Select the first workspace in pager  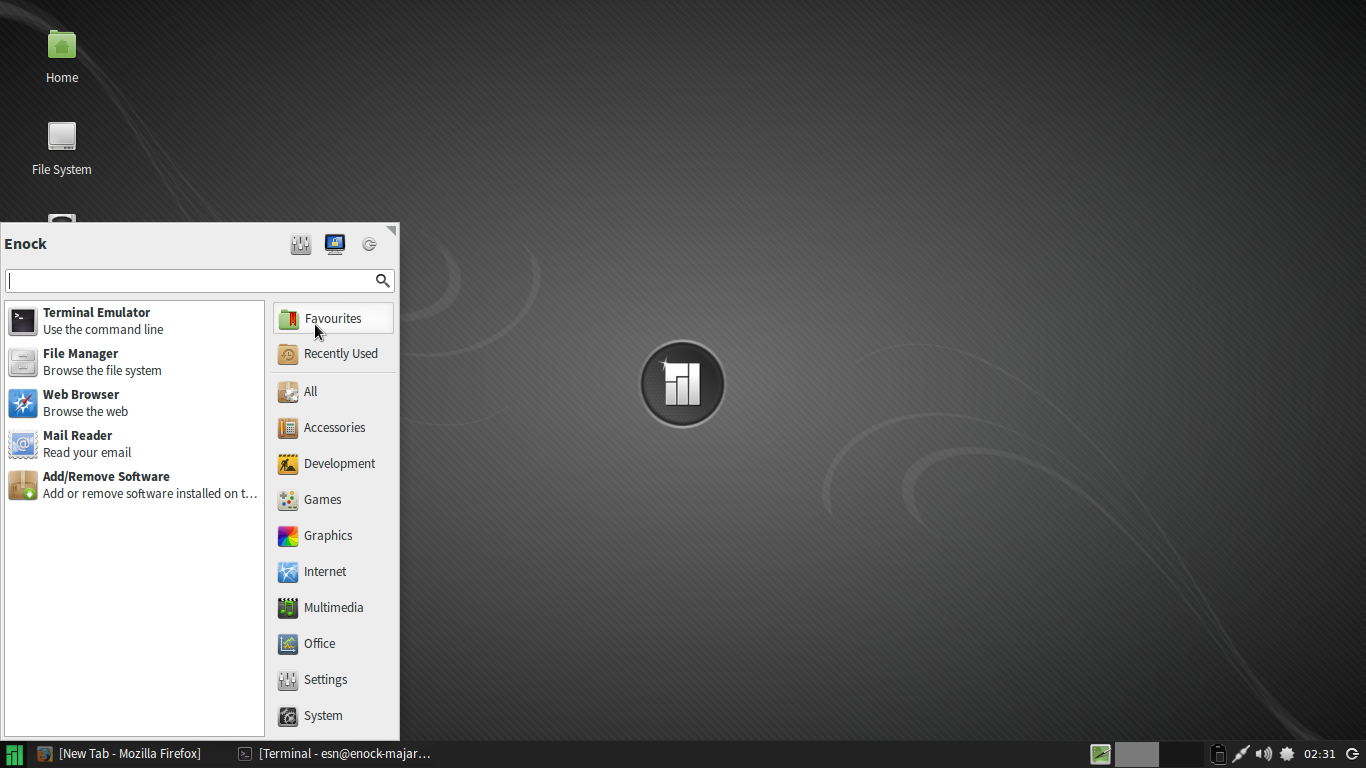(1137, 754)
